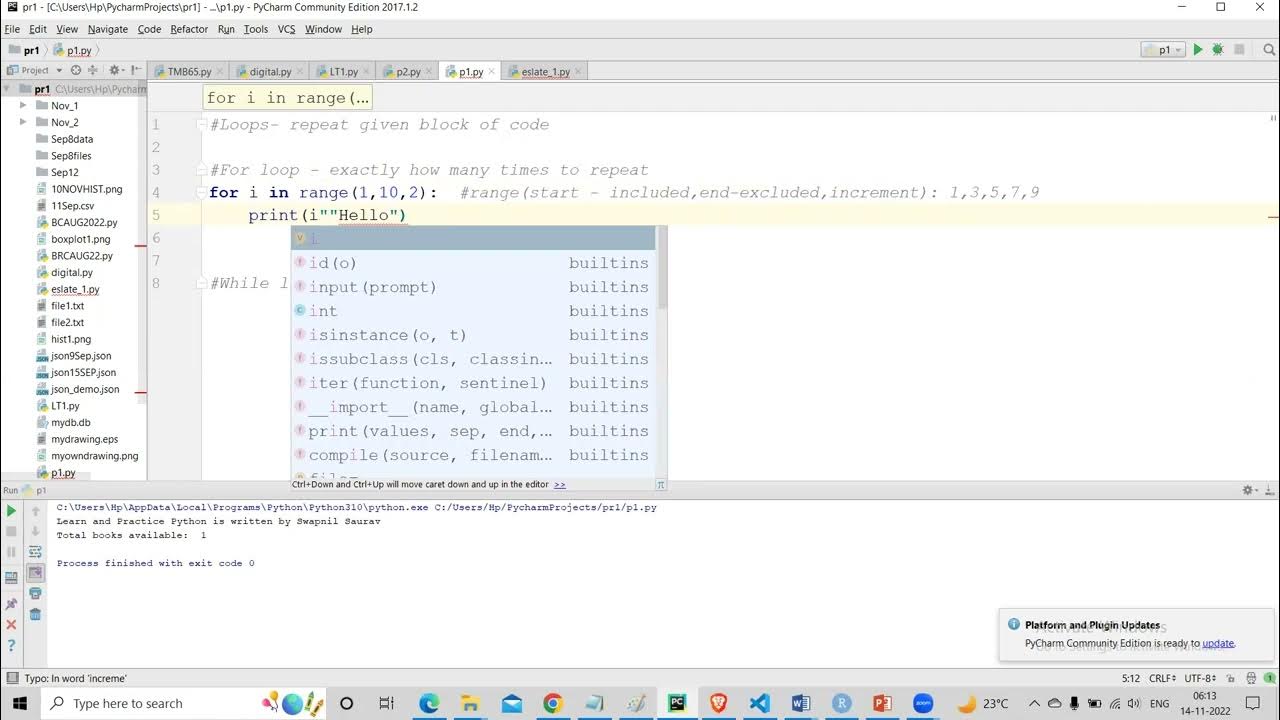Select pr1 breadcrumb in navigation bar
This screenshot has width=1280, height=720.
tap(23, 49)
